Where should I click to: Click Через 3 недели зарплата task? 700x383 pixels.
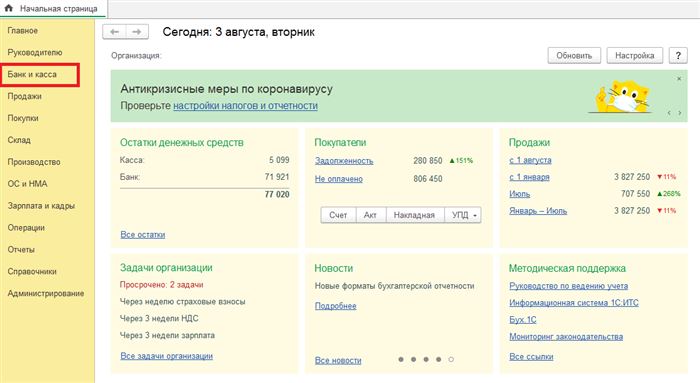[167, 335]
